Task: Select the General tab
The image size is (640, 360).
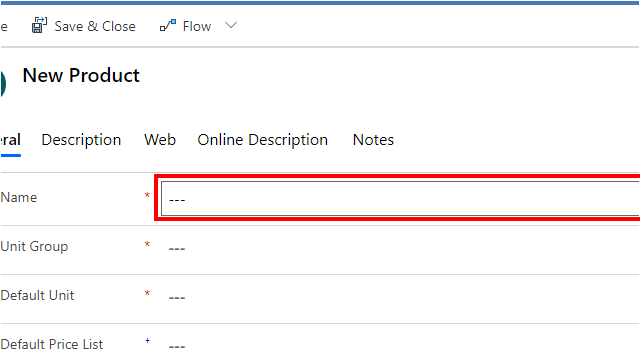Action: click(x=10, y=140)
